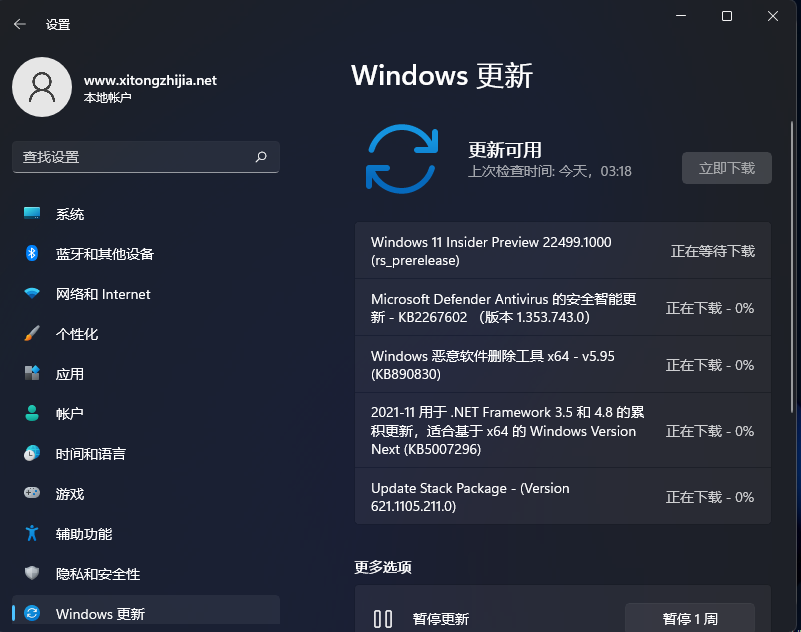Select Windows 更新 in the sidebar
The height and width of the screenshot is (632, 801).
(146, 610)
